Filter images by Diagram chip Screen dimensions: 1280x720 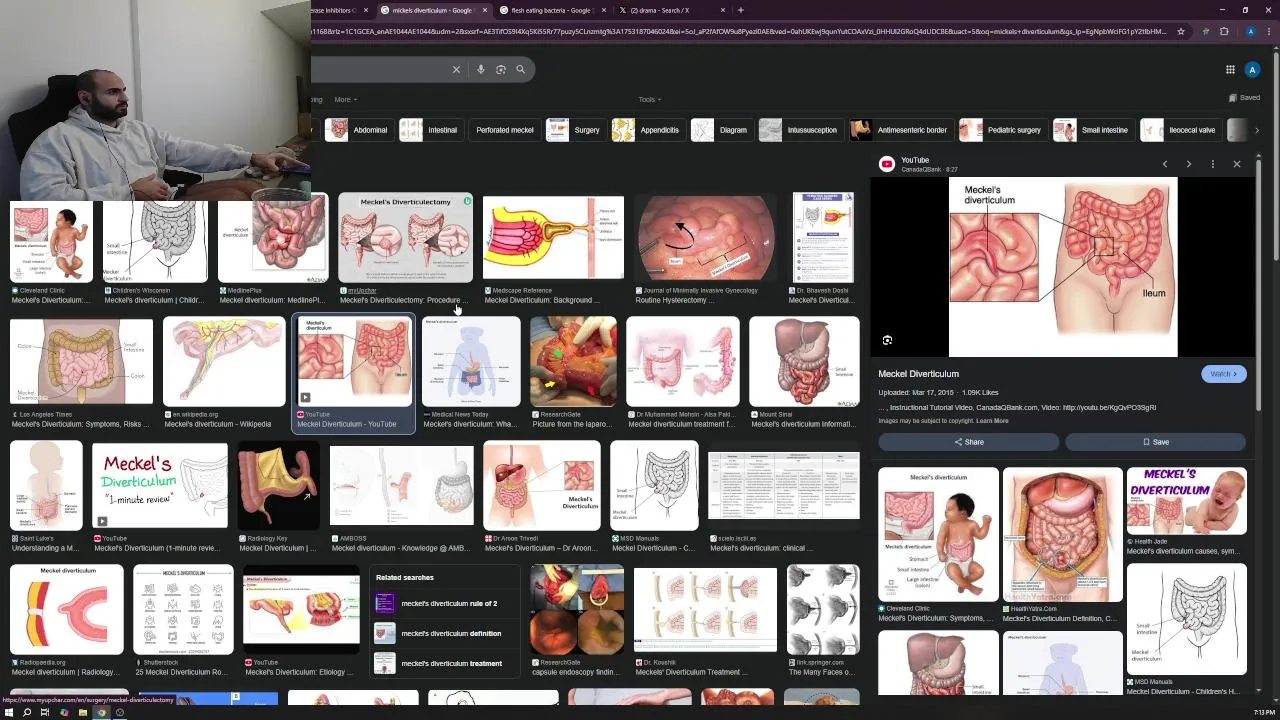(x=721, y=130)
